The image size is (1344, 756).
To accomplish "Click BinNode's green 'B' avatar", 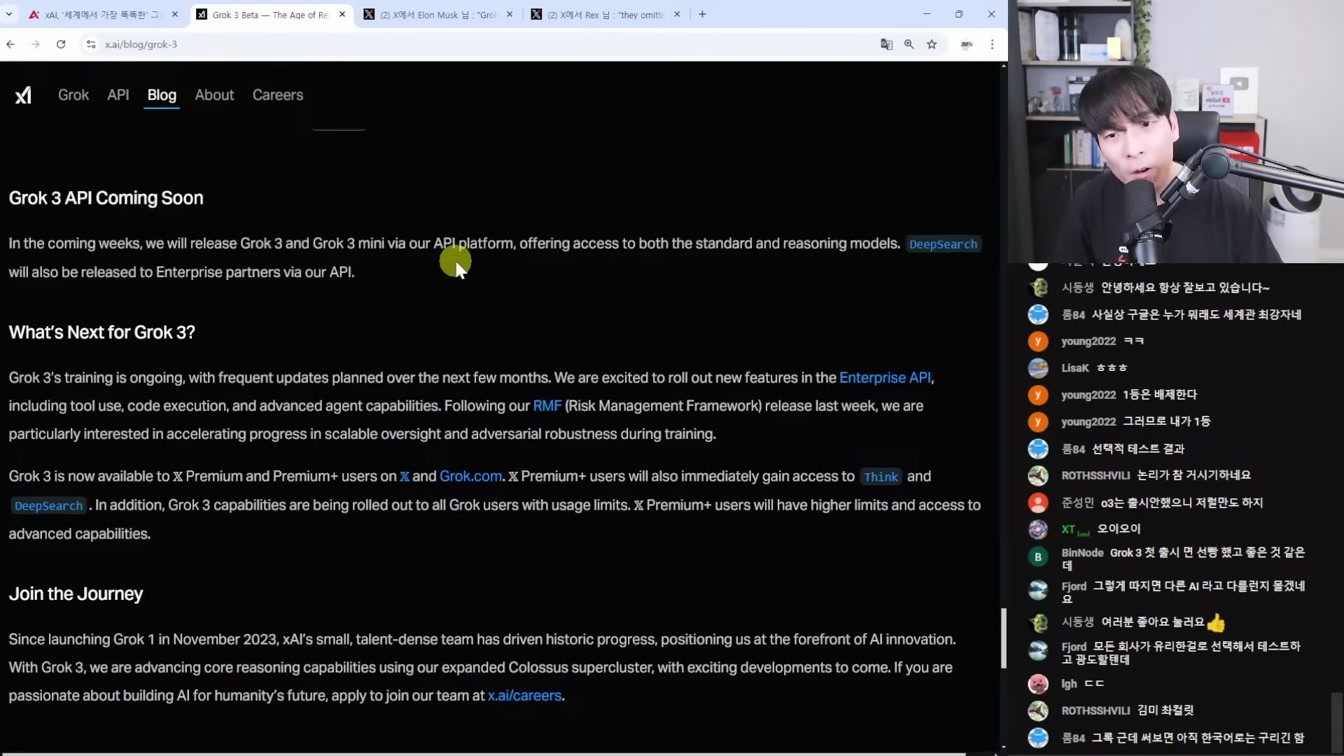I will click(x=1038, y=557).
